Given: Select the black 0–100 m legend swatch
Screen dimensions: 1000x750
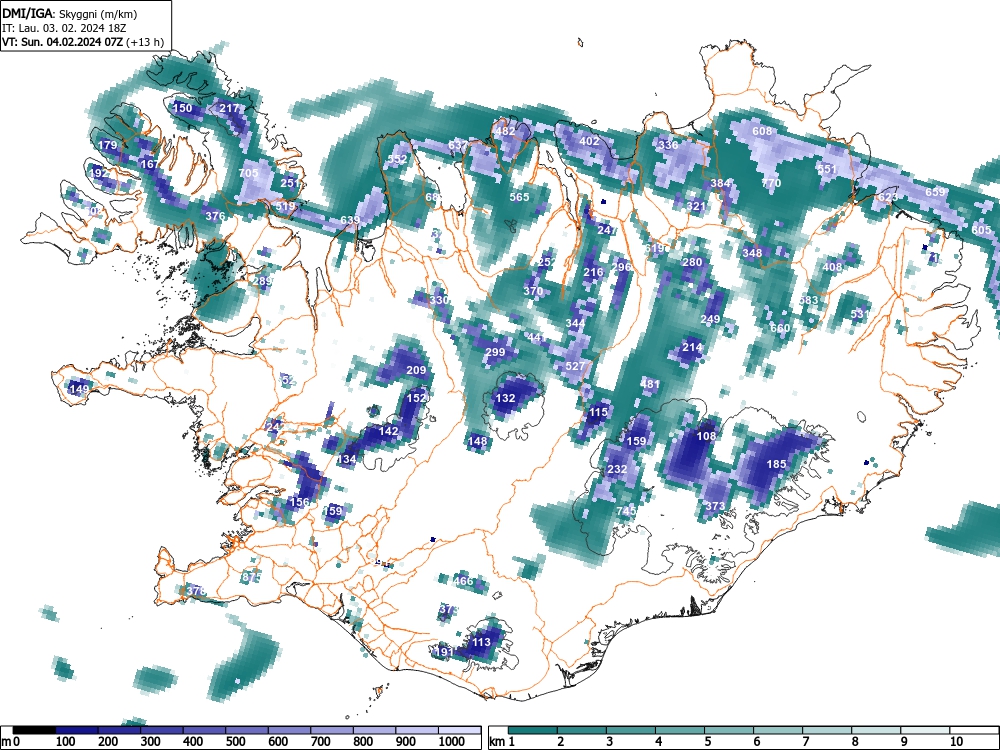Looking at the screenshot, I should [34, 730].
